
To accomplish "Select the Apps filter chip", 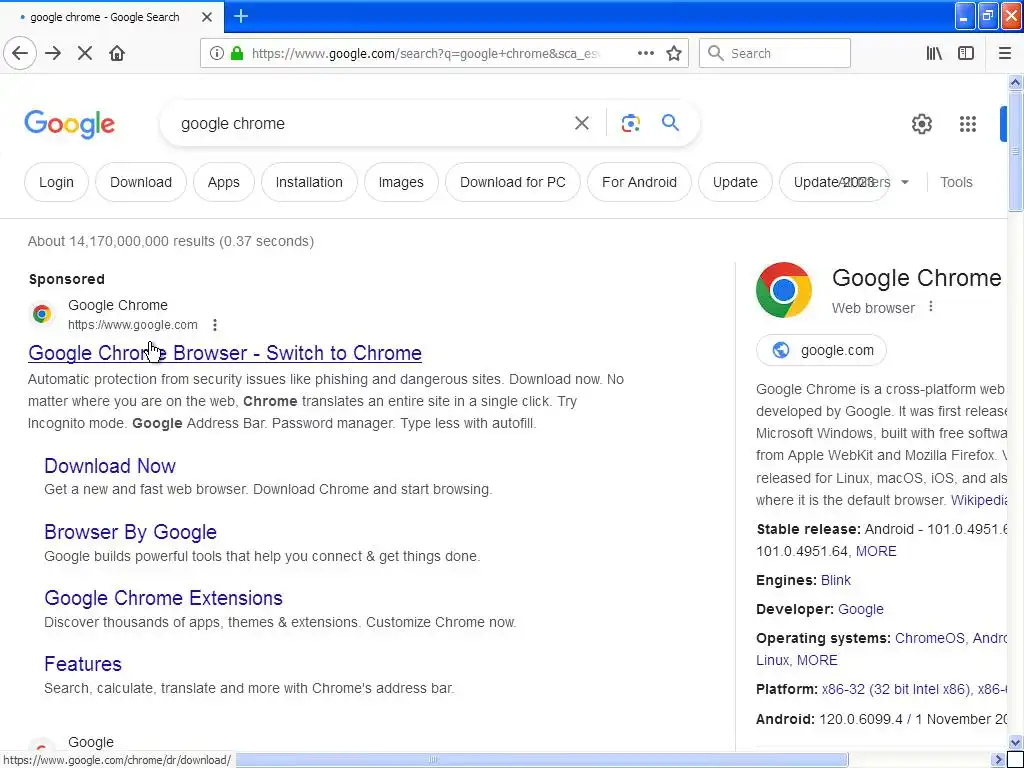I will [x=223, y=182].
